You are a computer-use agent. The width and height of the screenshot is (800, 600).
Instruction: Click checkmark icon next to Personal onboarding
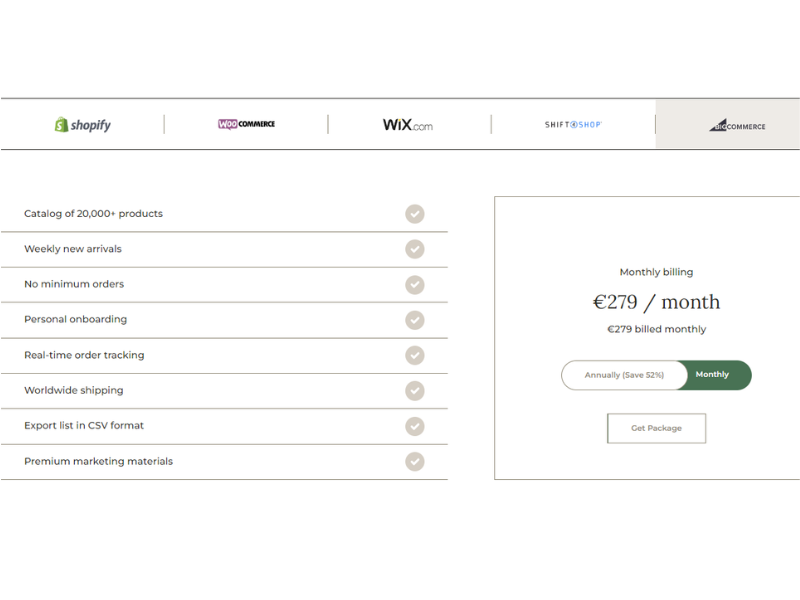(415, 320)
